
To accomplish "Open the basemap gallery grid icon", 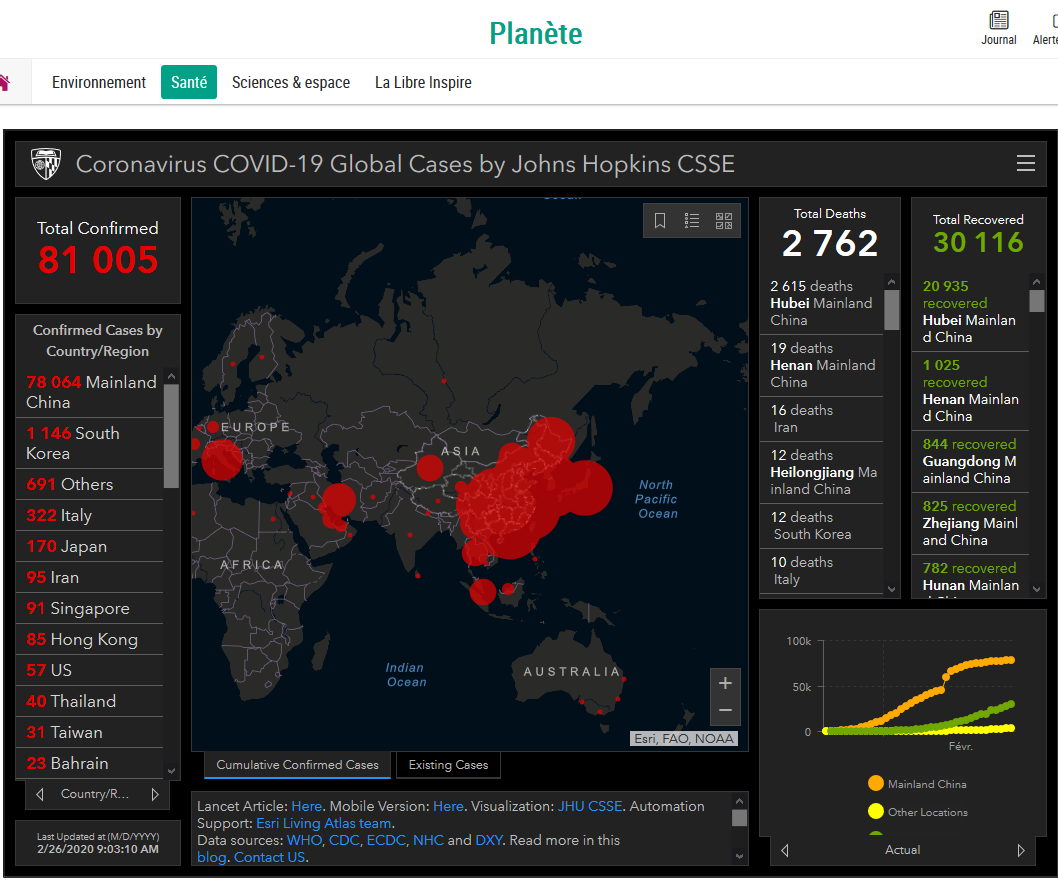I will 724,221.
